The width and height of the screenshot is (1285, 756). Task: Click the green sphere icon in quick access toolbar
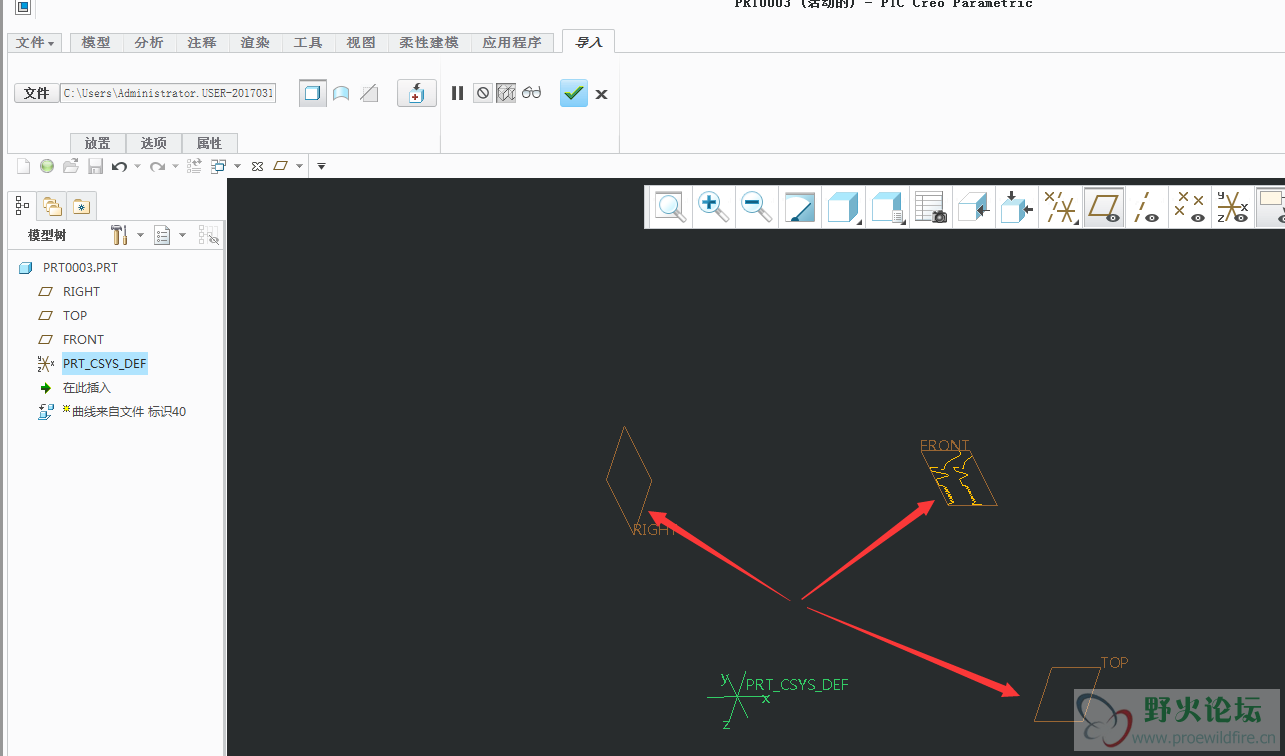click(x=47, y=166)
